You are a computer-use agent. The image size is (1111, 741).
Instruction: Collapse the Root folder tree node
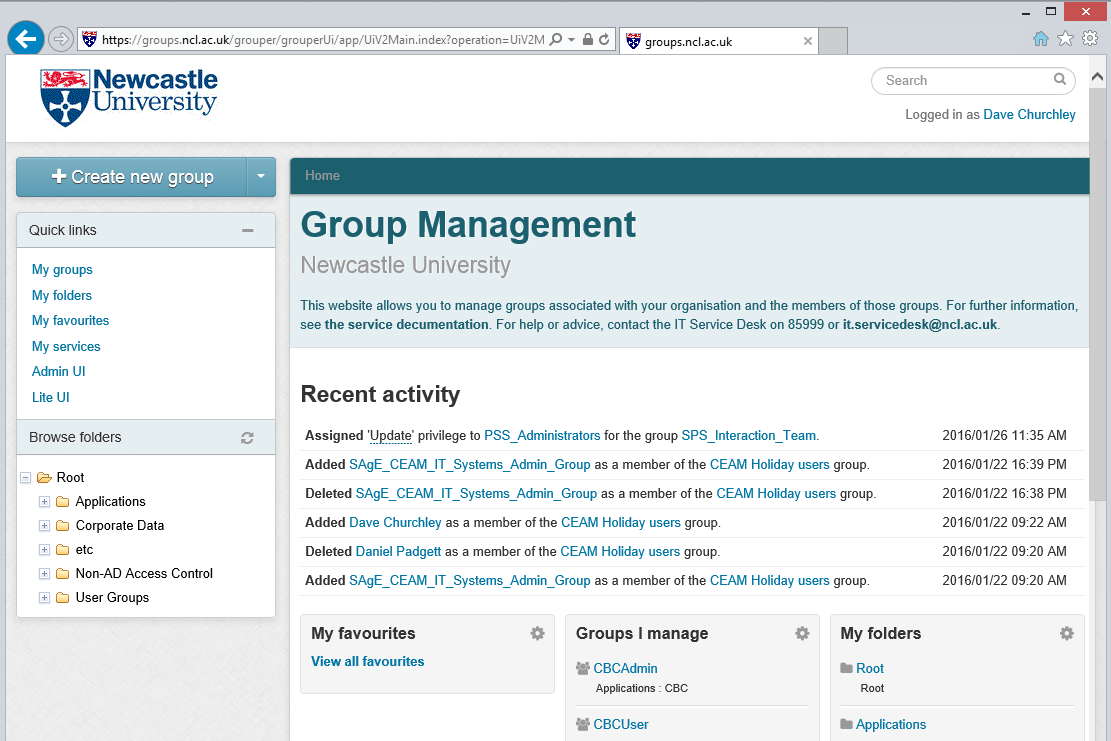tap(26, 478)
